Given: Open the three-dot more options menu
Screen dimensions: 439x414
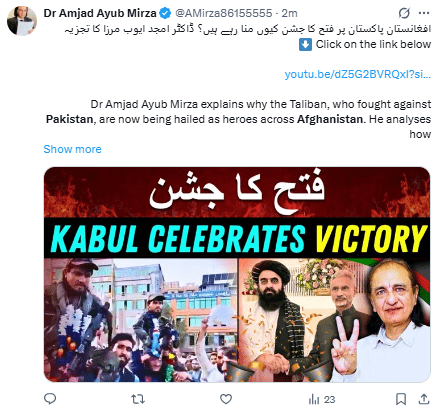Looking at the screenshot, I should pyautogui.click(x=424, y=13).
